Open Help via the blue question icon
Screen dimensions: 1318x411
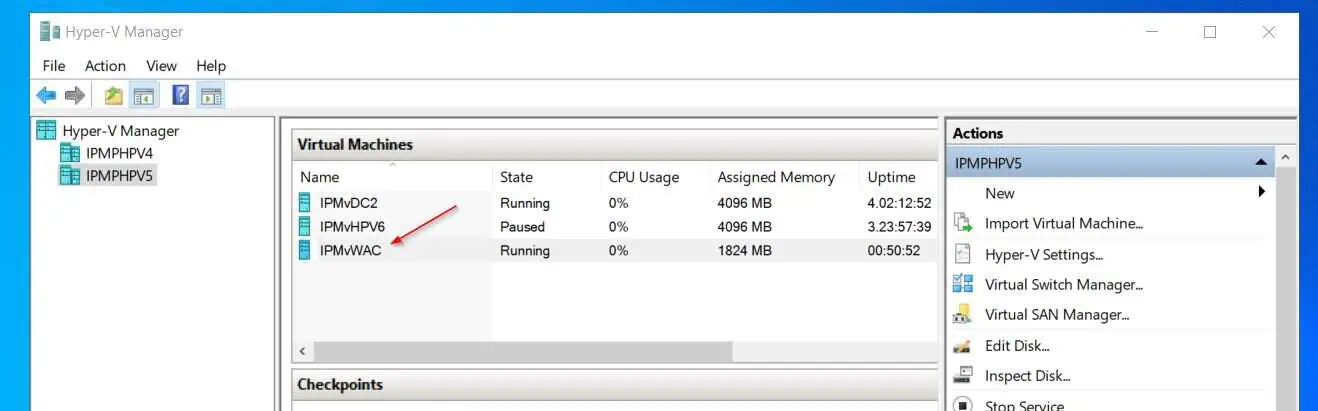pos(181,96)
